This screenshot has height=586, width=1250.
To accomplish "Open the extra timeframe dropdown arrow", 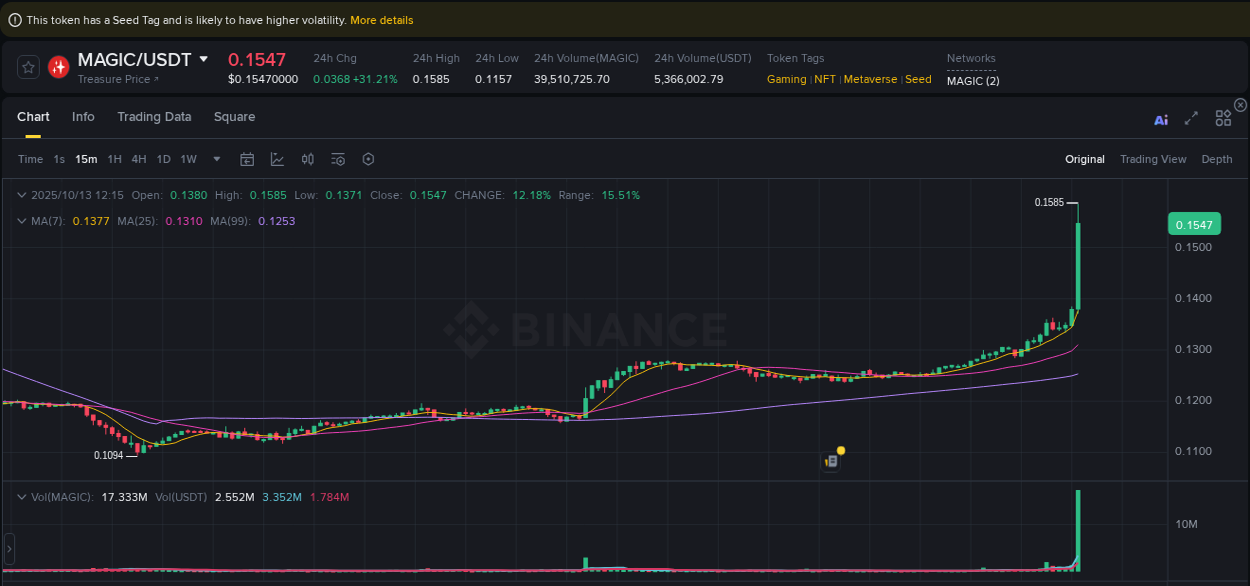I will click(x=216, y=159).
